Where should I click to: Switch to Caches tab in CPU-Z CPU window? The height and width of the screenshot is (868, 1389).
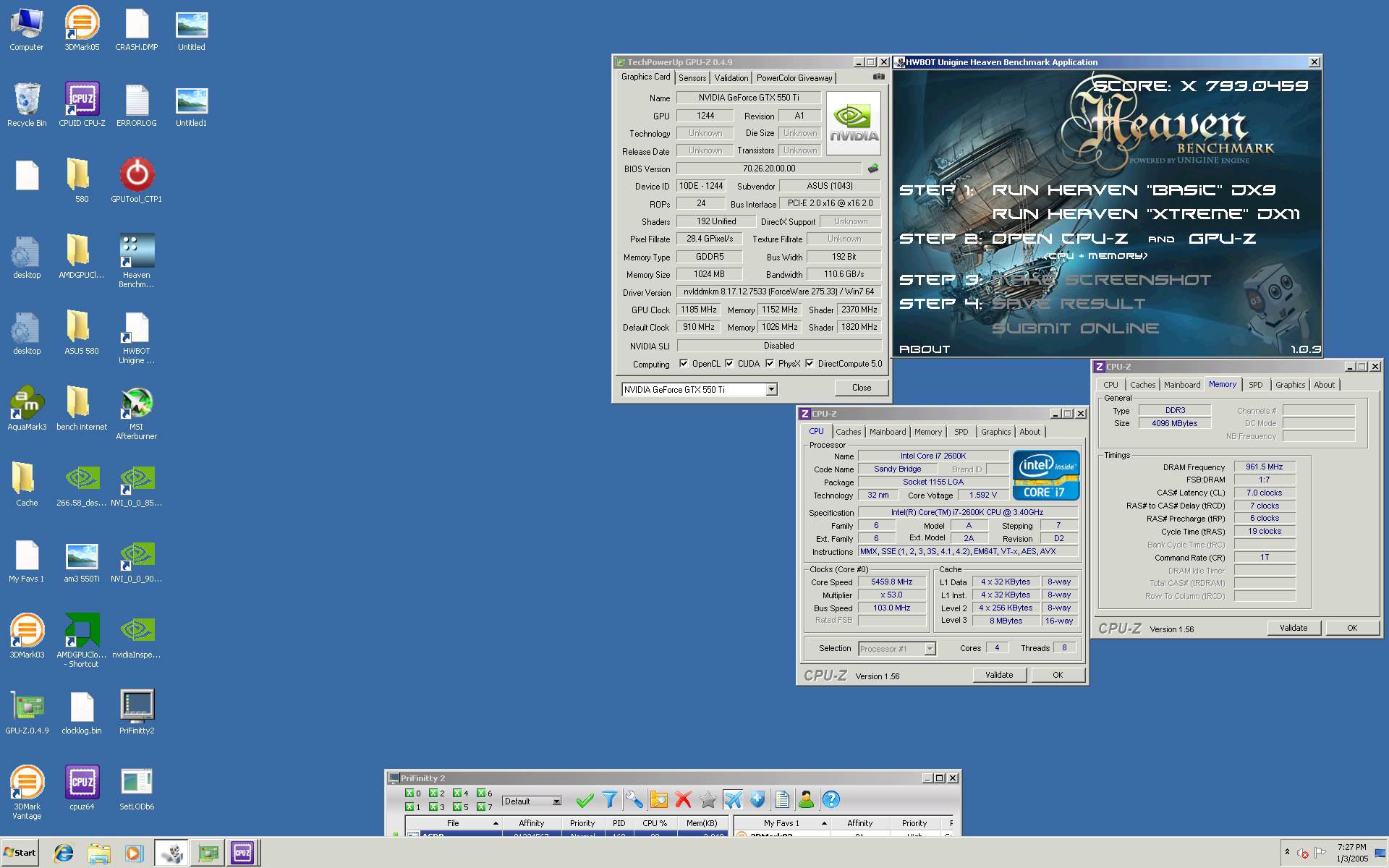[849, 432]
